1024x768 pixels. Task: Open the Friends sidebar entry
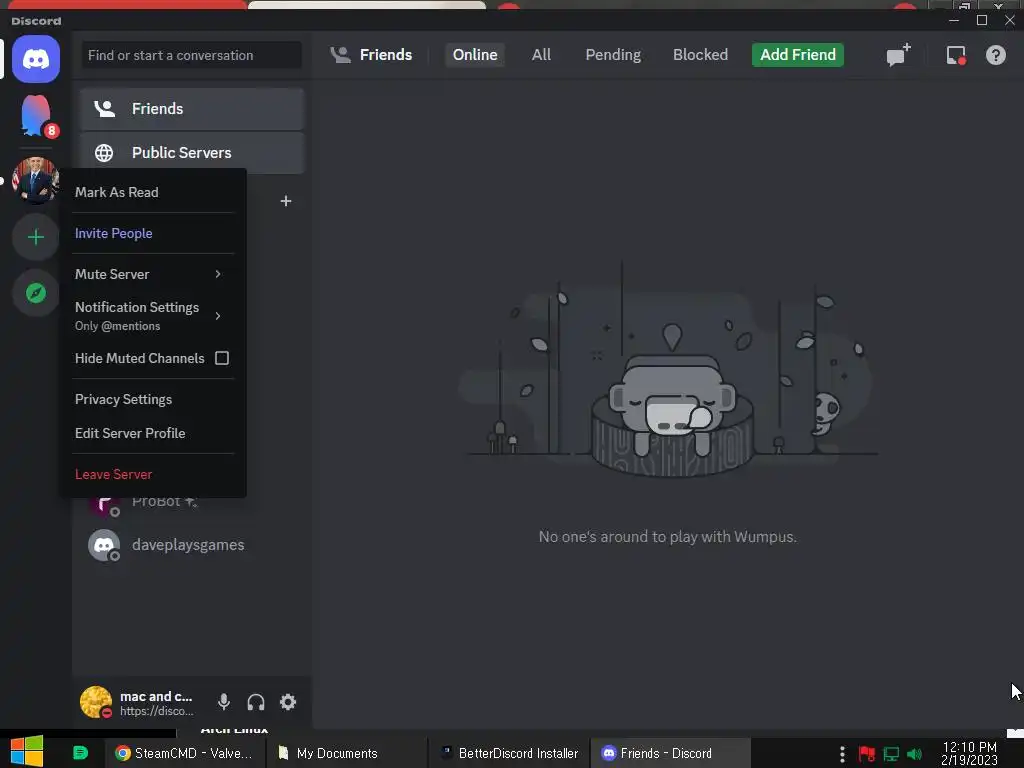click(x=192, y=109)
